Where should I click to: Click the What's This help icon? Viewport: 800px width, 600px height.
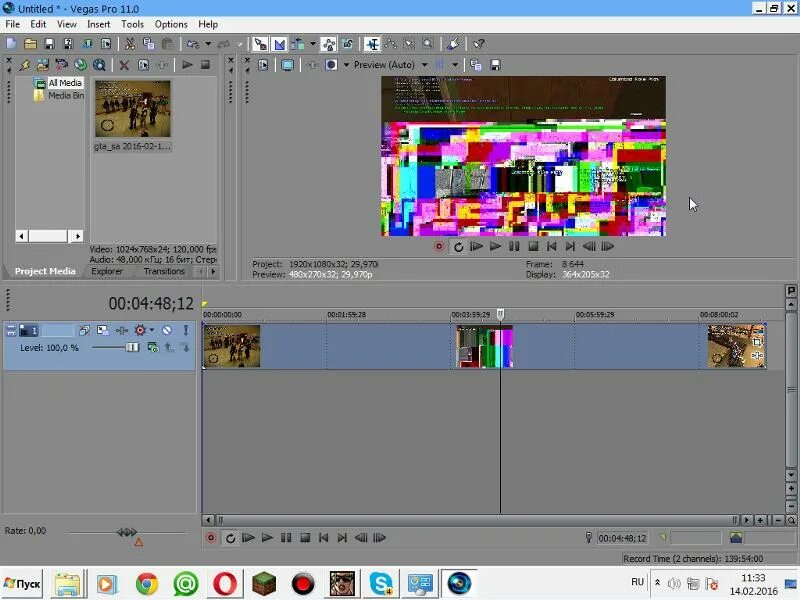[479, 44]
